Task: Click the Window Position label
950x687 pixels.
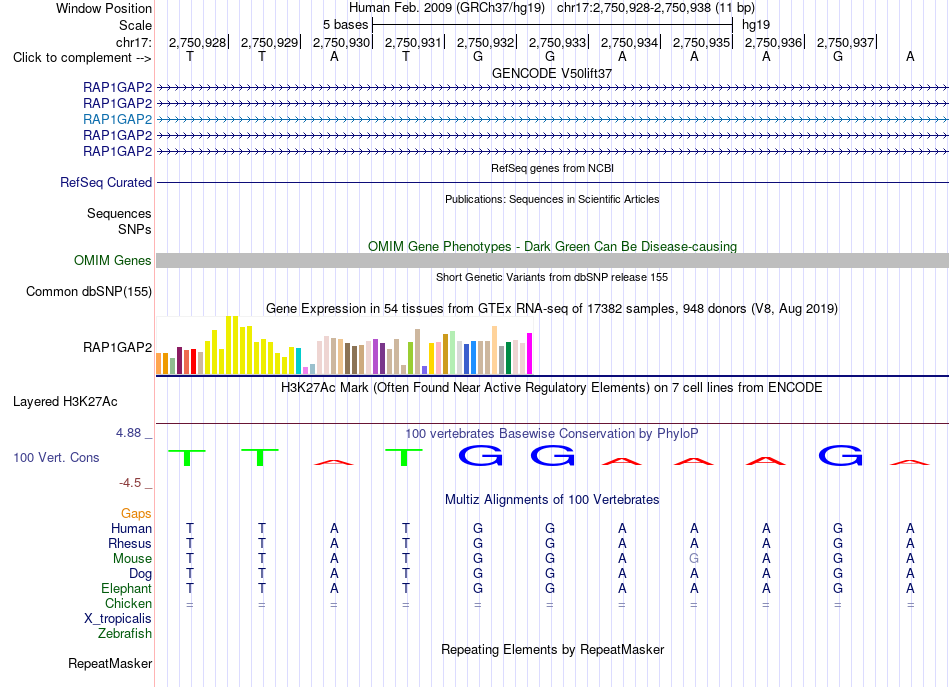Action: [104, 8]
